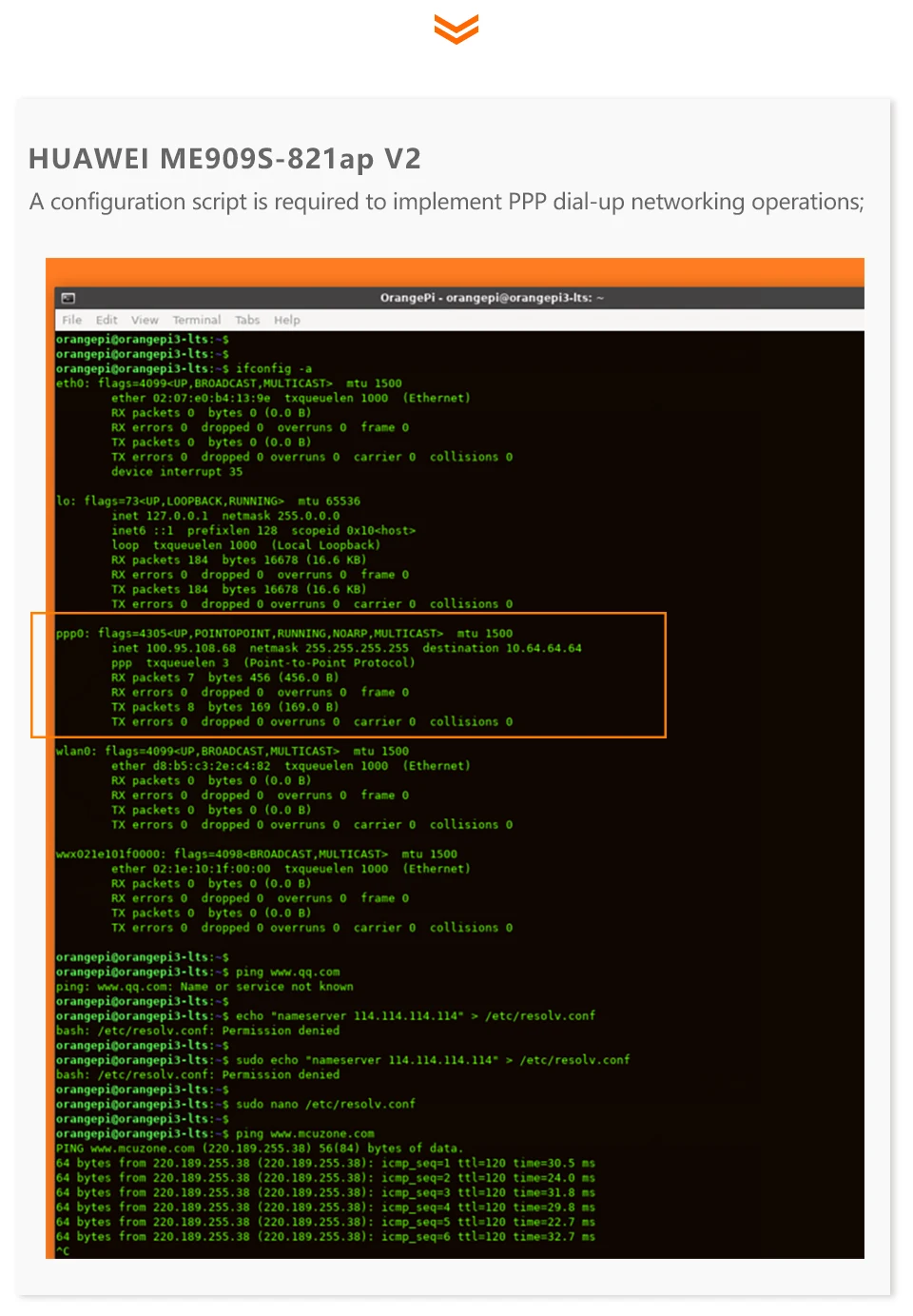Screen dimensions: 913x1316
Task: Click ping reply line icmp_seq=6 time=32.7 ms
Action: [325, 1237]
